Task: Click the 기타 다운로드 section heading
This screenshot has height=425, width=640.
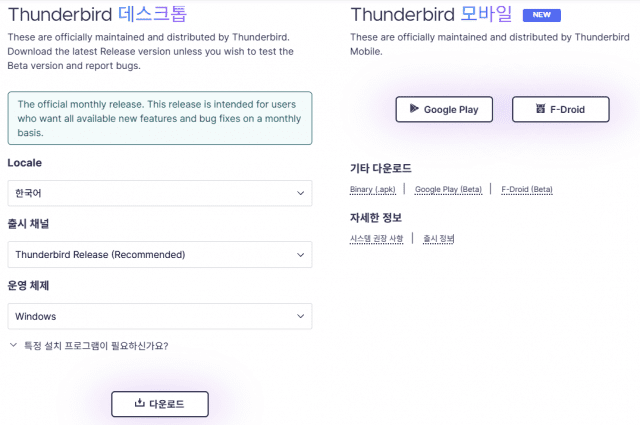Action: (380, 168)
